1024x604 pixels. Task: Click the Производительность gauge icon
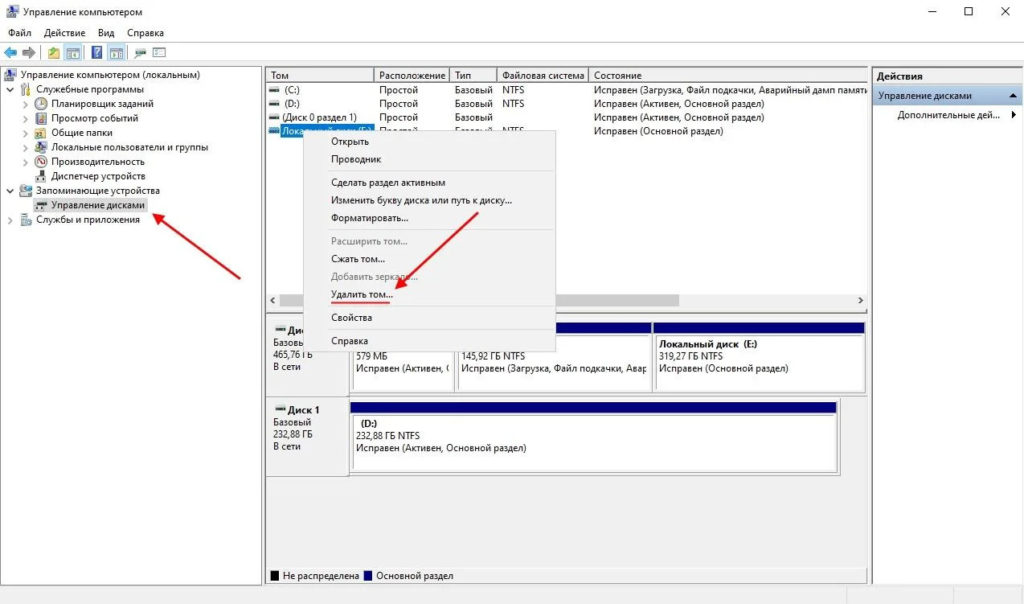coord(41,161)
